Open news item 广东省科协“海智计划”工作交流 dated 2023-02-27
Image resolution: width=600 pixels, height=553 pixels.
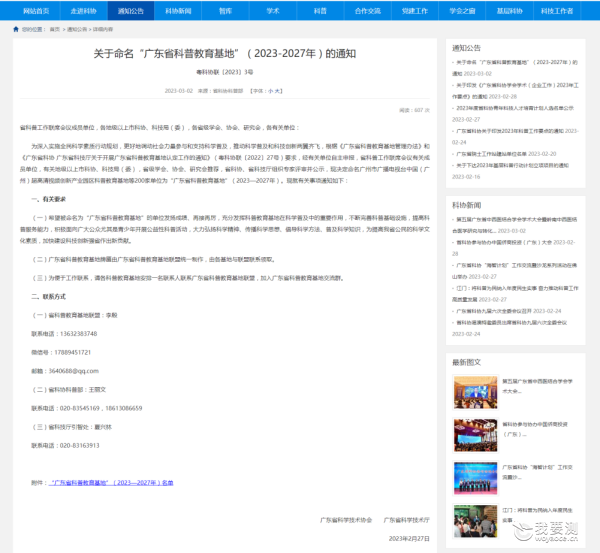(515, 271)
